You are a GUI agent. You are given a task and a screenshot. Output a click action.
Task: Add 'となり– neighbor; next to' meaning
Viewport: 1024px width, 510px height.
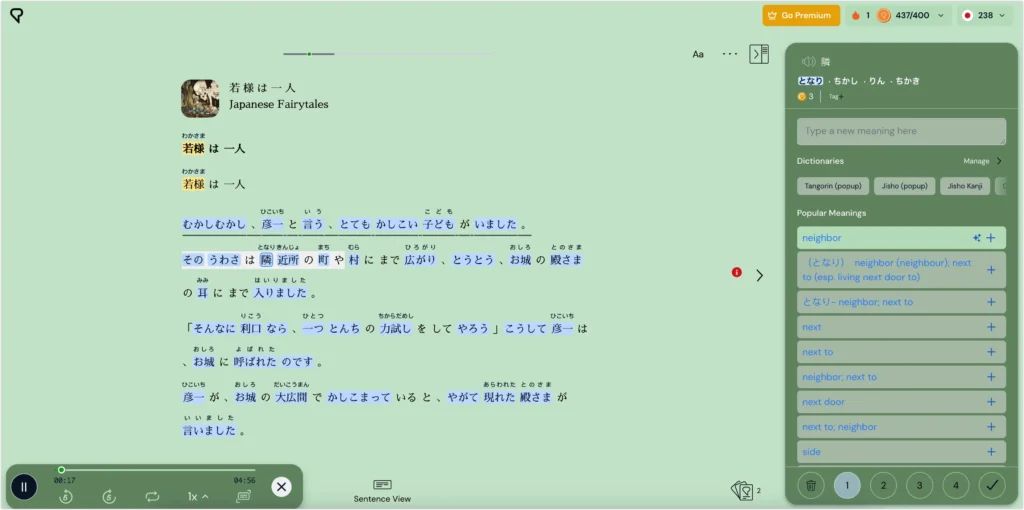pos(991,302)
